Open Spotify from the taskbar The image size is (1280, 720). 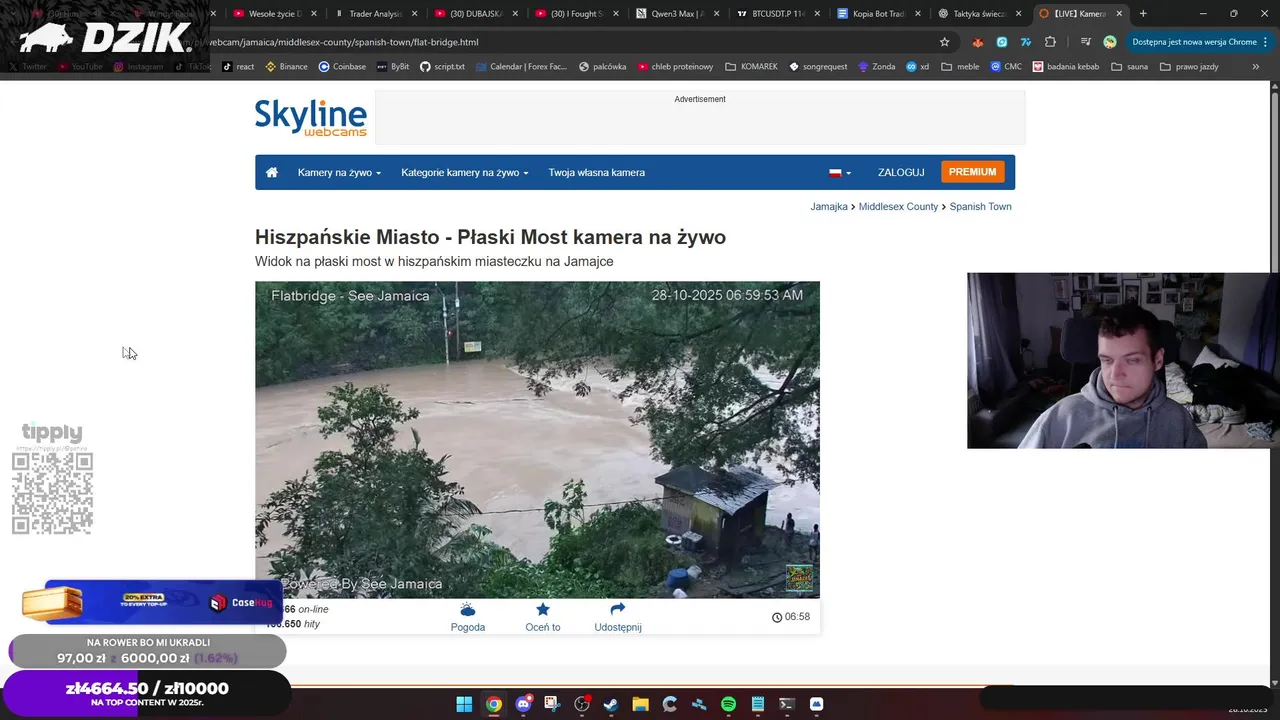728,704
